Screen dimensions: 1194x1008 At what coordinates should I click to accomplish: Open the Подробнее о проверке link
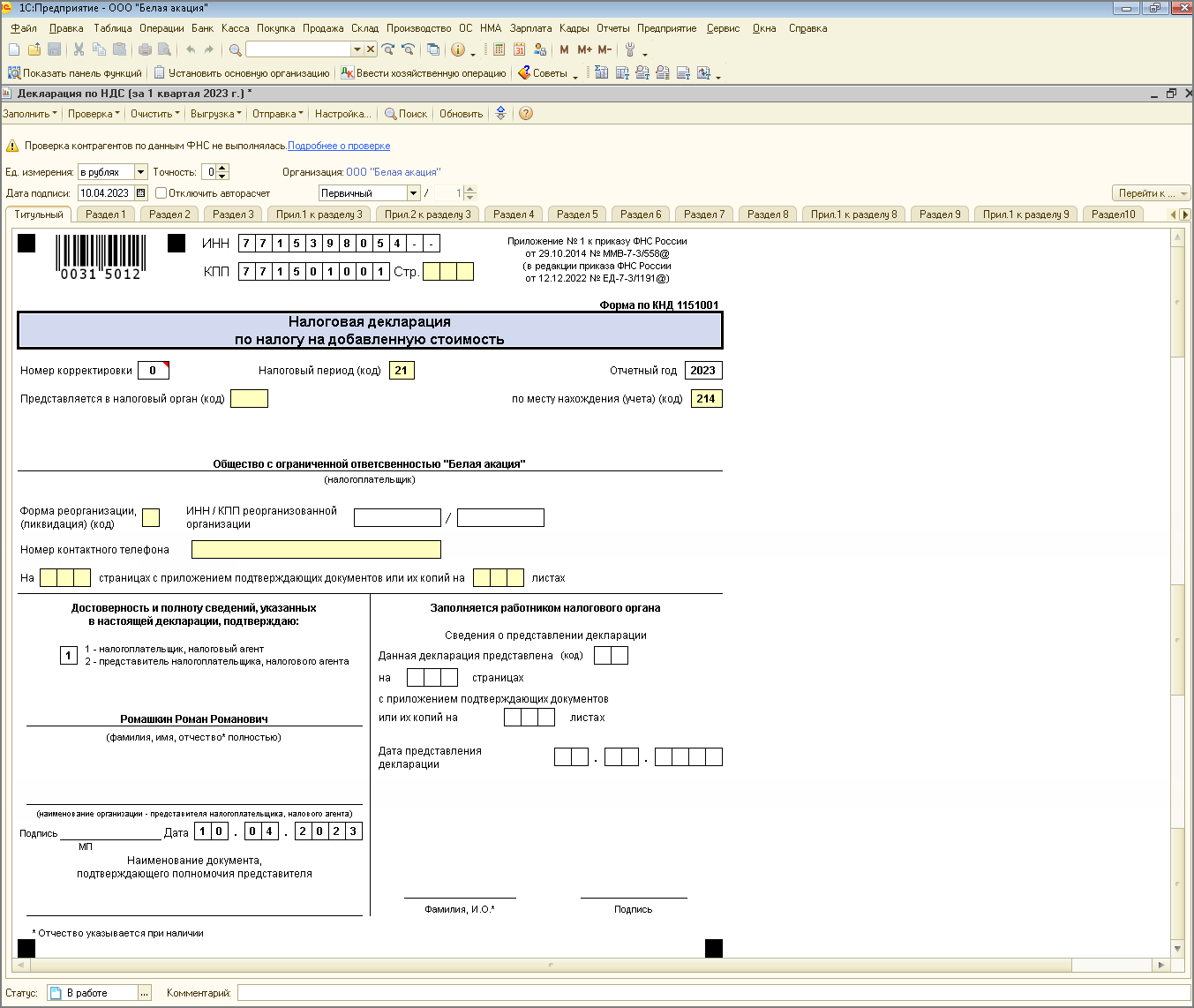coord(339,146)
